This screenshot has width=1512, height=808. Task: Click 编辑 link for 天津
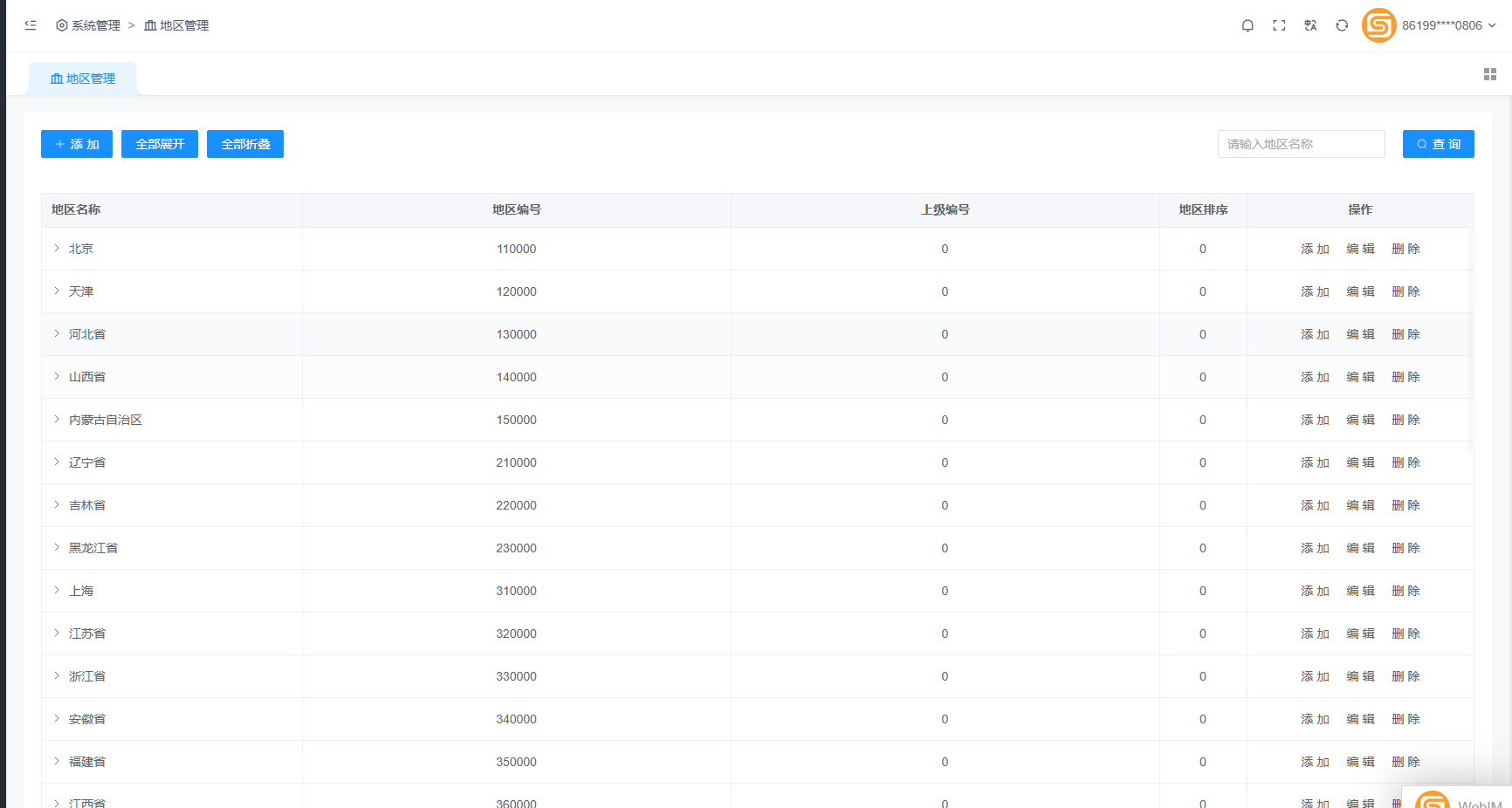tap(1360, 291)
